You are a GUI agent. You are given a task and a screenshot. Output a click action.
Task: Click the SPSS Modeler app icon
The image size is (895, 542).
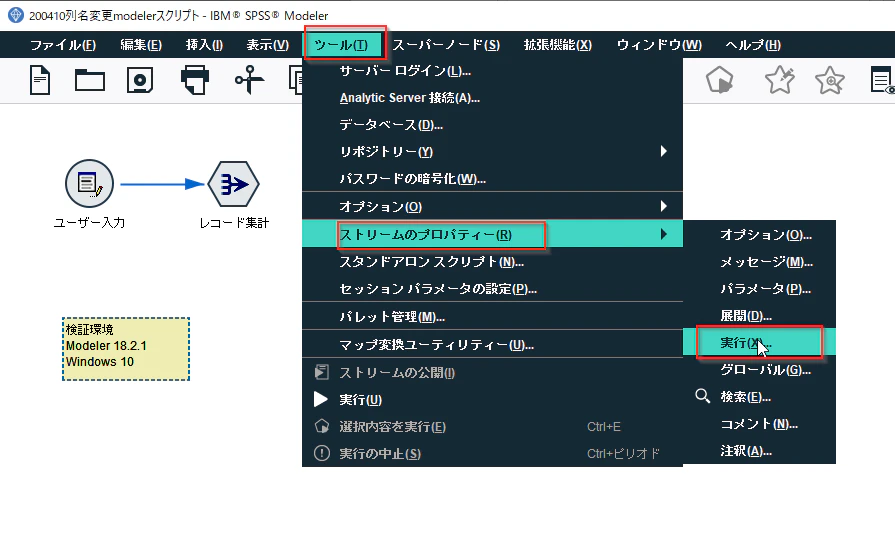(x=15, y=15)
